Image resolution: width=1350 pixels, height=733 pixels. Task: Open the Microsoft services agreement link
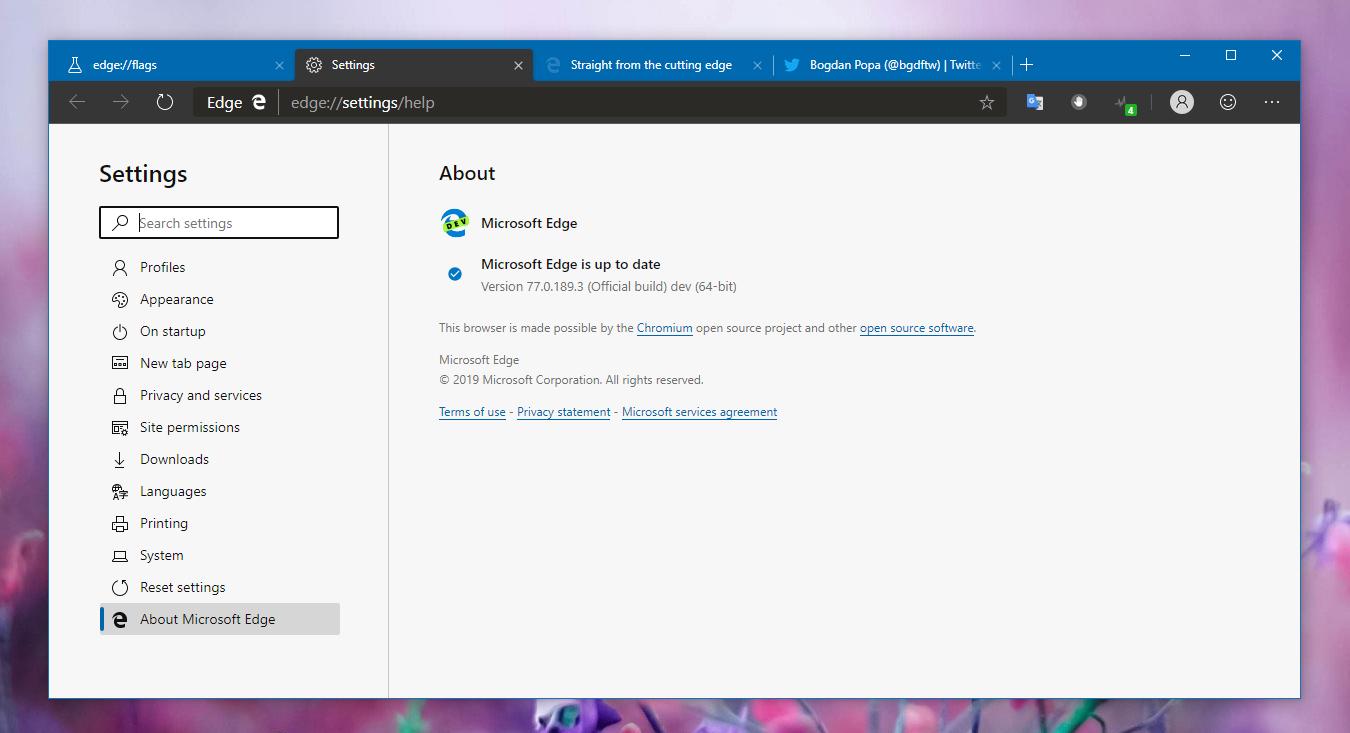point(700,412)
